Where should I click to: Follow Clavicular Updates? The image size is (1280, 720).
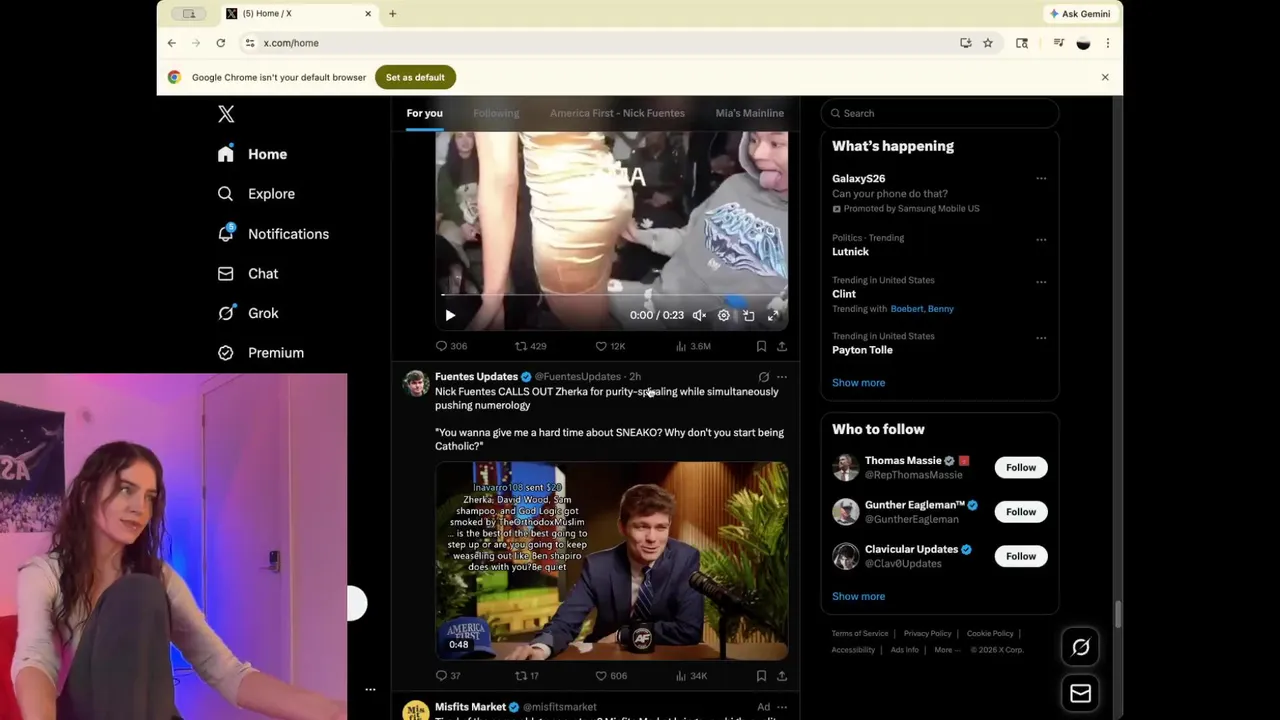pos(1021,556)
